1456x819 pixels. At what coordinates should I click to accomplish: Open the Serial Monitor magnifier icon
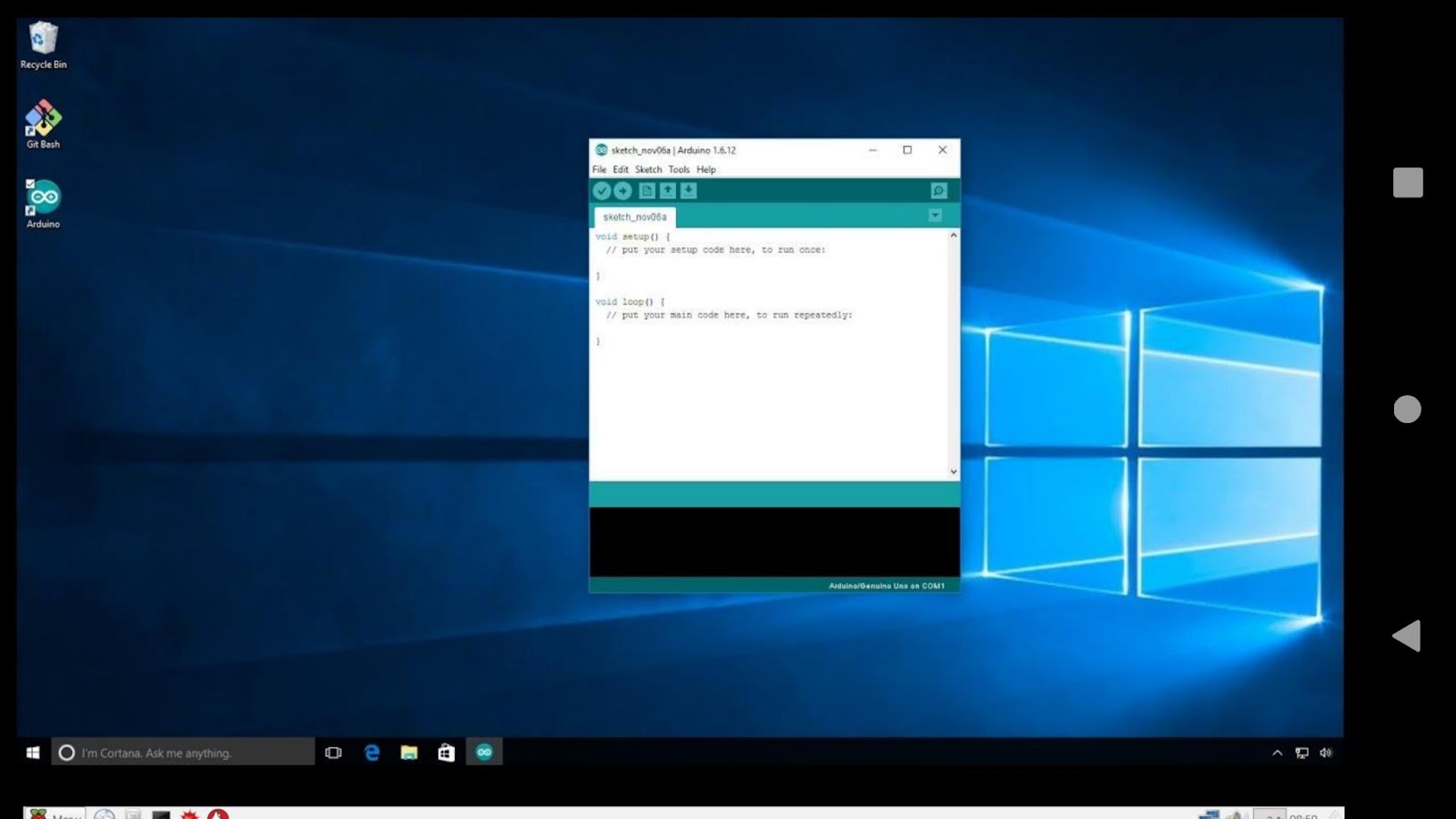(939, 190)
